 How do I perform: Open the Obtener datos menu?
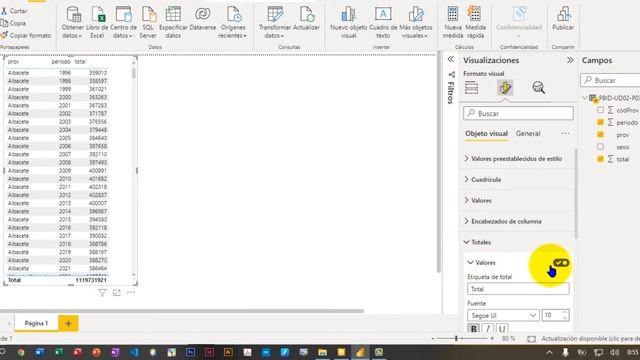[73, 22]
